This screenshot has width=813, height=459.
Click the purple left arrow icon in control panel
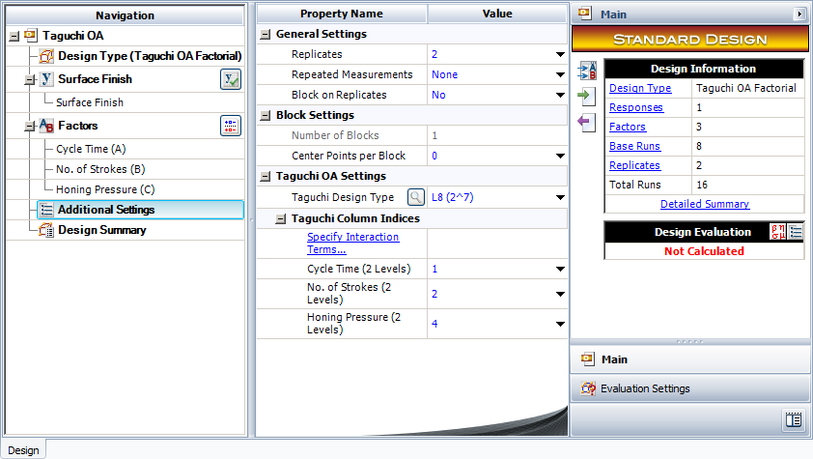585,121
